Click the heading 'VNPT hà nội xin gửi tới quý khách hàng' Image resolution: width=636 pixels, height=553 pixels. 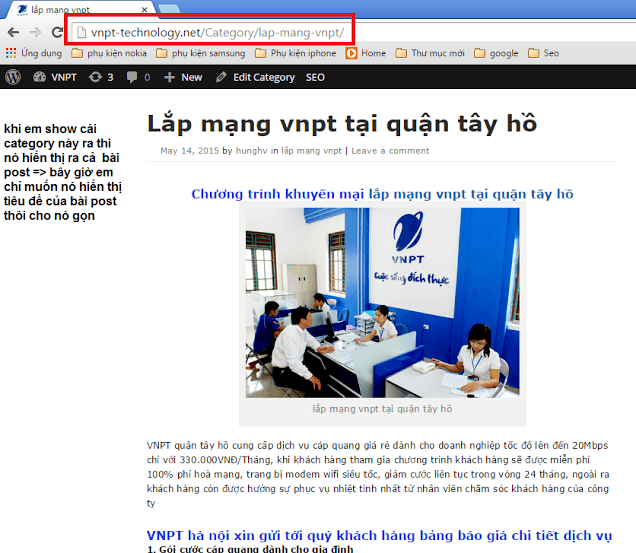tap(379, 536)
